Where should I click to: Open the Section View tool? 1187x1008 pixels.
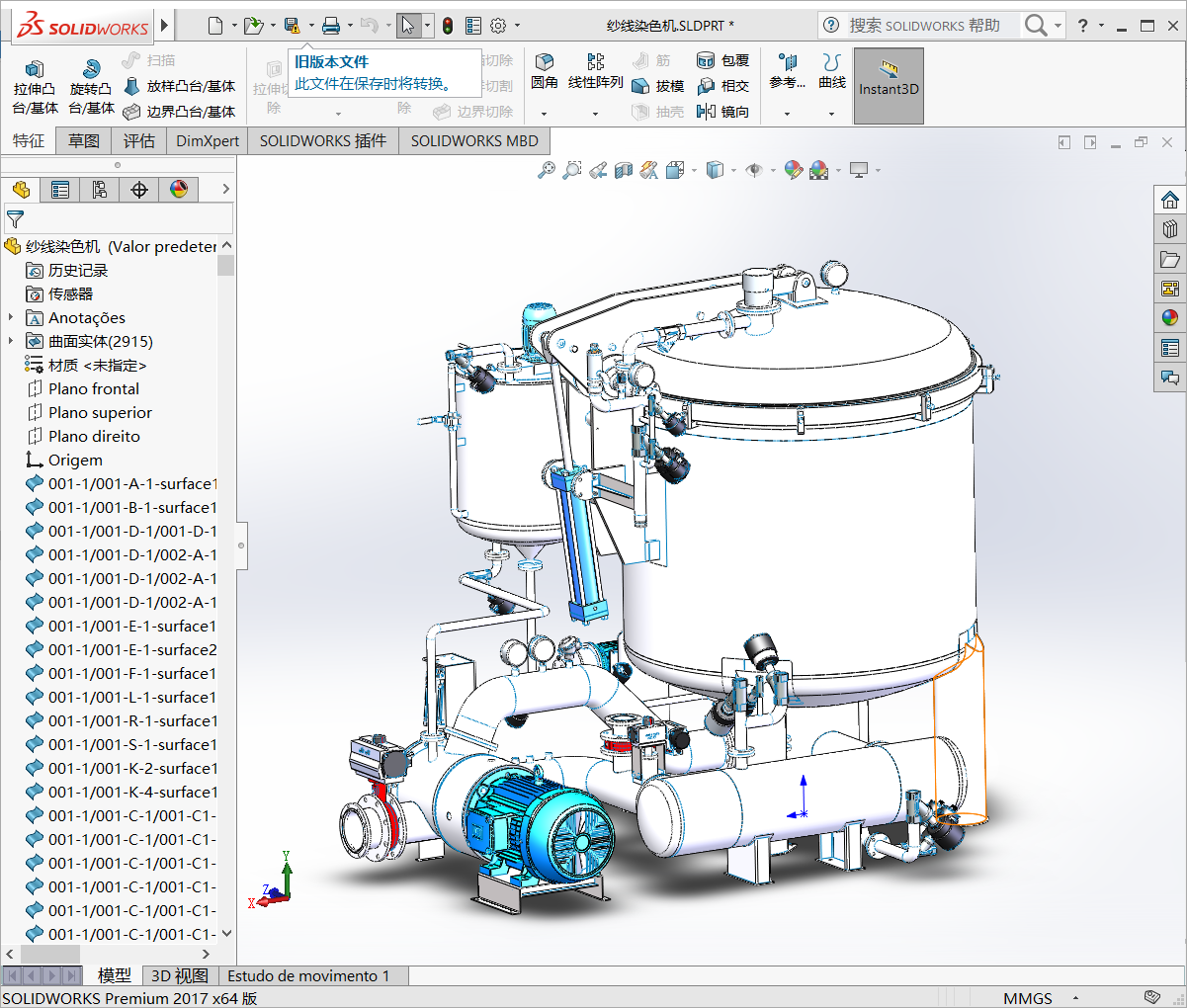click(623, 171)
